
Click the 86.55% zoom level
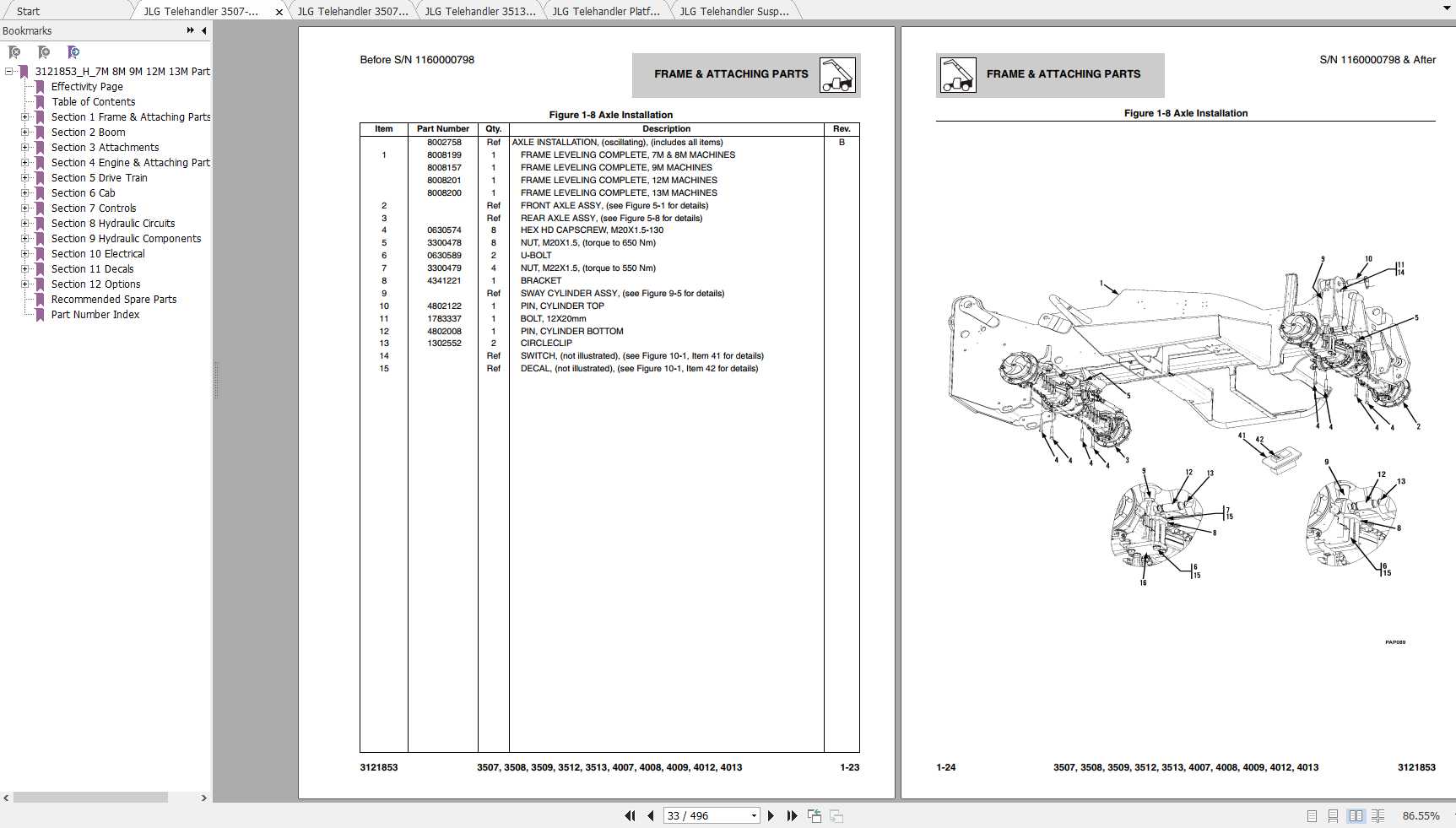pyautogui.click(x=1421, y=816)
